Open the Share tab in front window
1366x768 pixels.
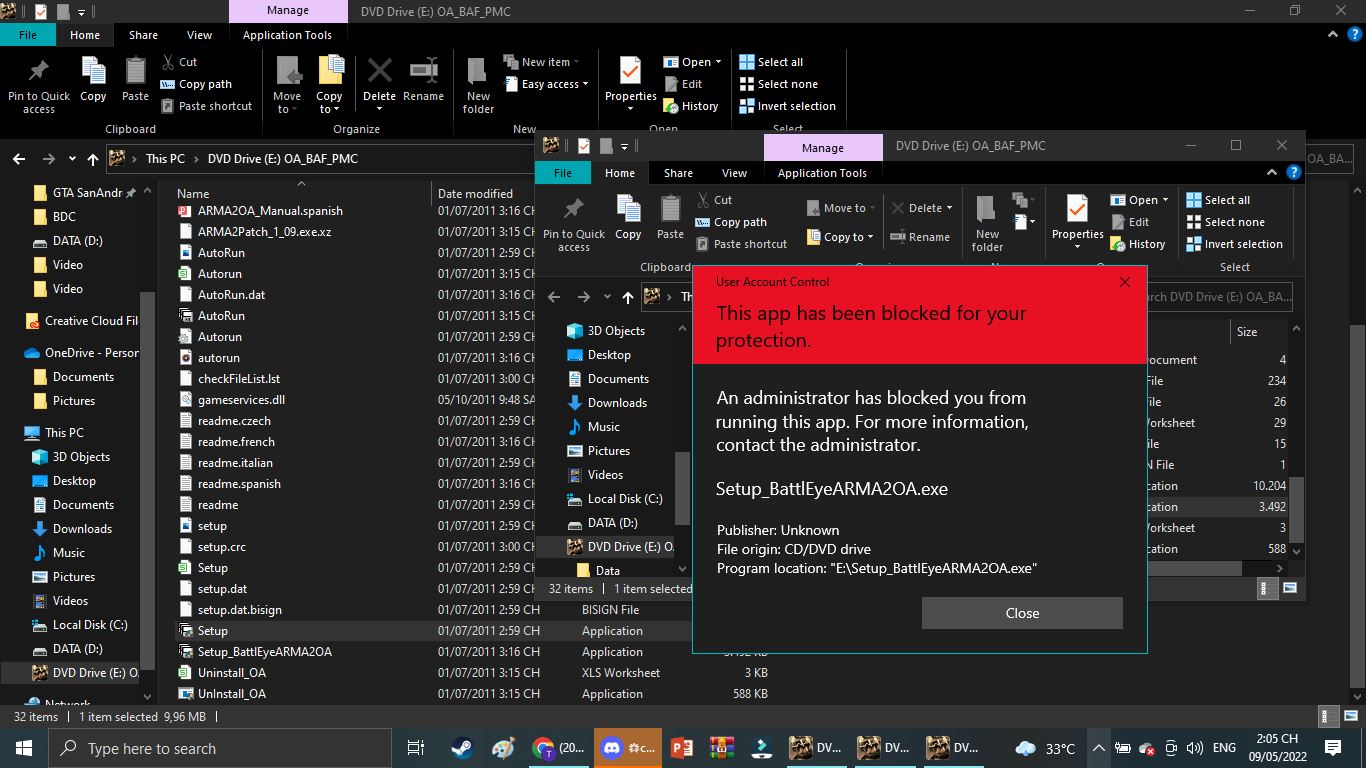pyautogui.click(x=678, y=173)
